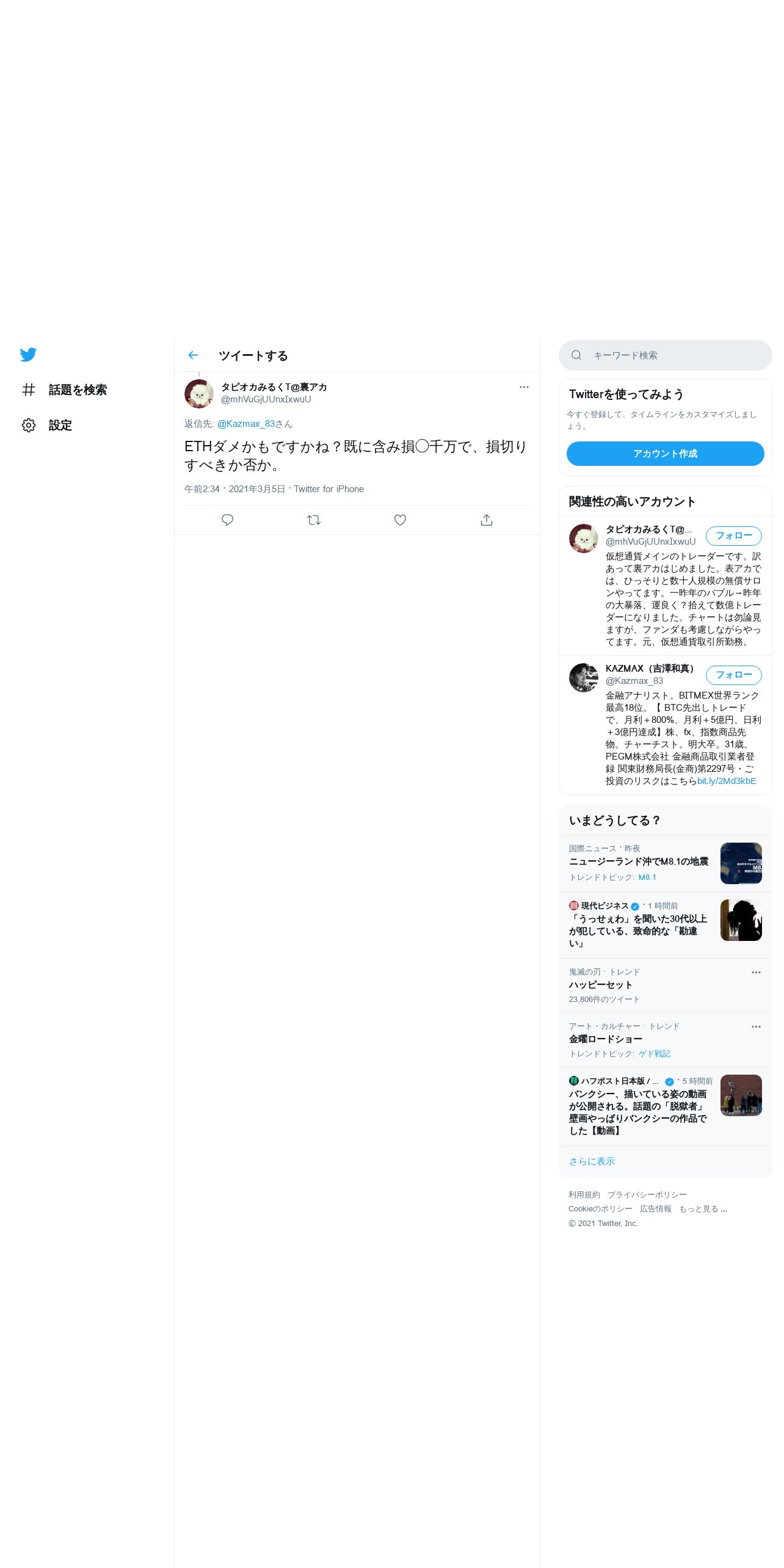Click さらに表示 to show more trends
The height and width of the screenshot is (1568, 784).
[x=592, y=1161]
